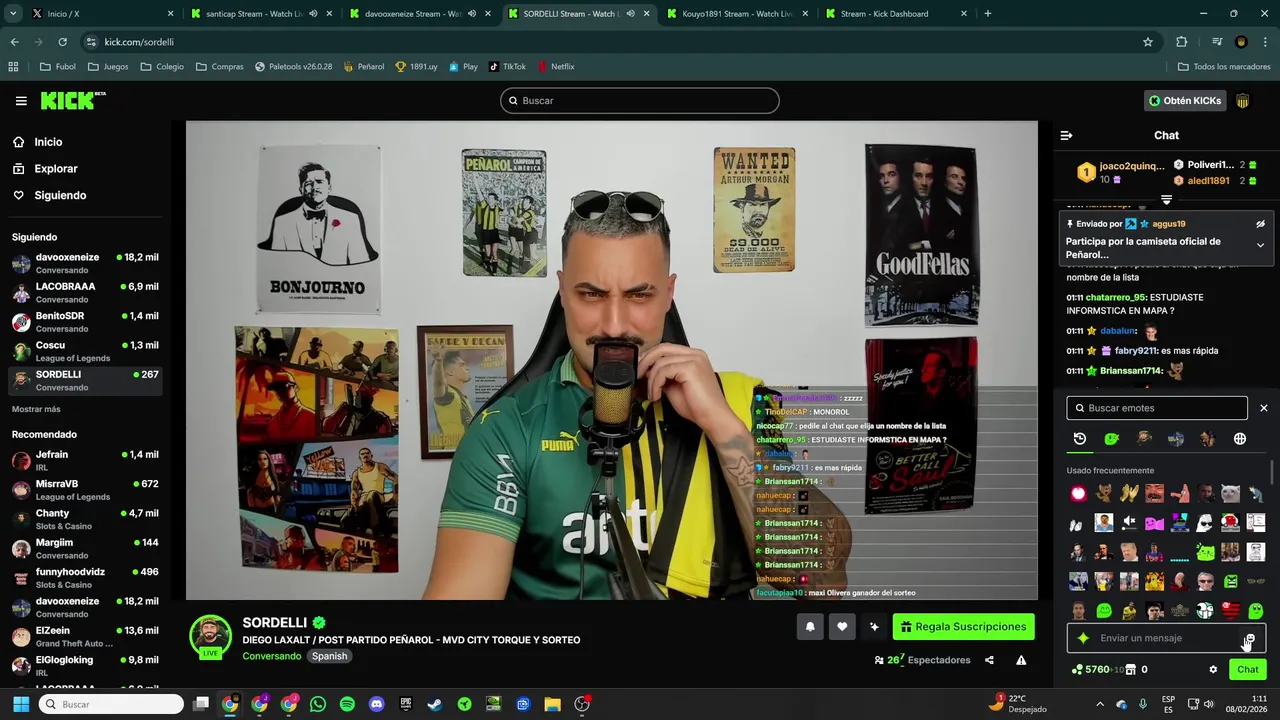Collapse the chat panel with arrow icon
Image resolution: width=1280 pixels, height=720 pixels.
tap(1066, 135)
